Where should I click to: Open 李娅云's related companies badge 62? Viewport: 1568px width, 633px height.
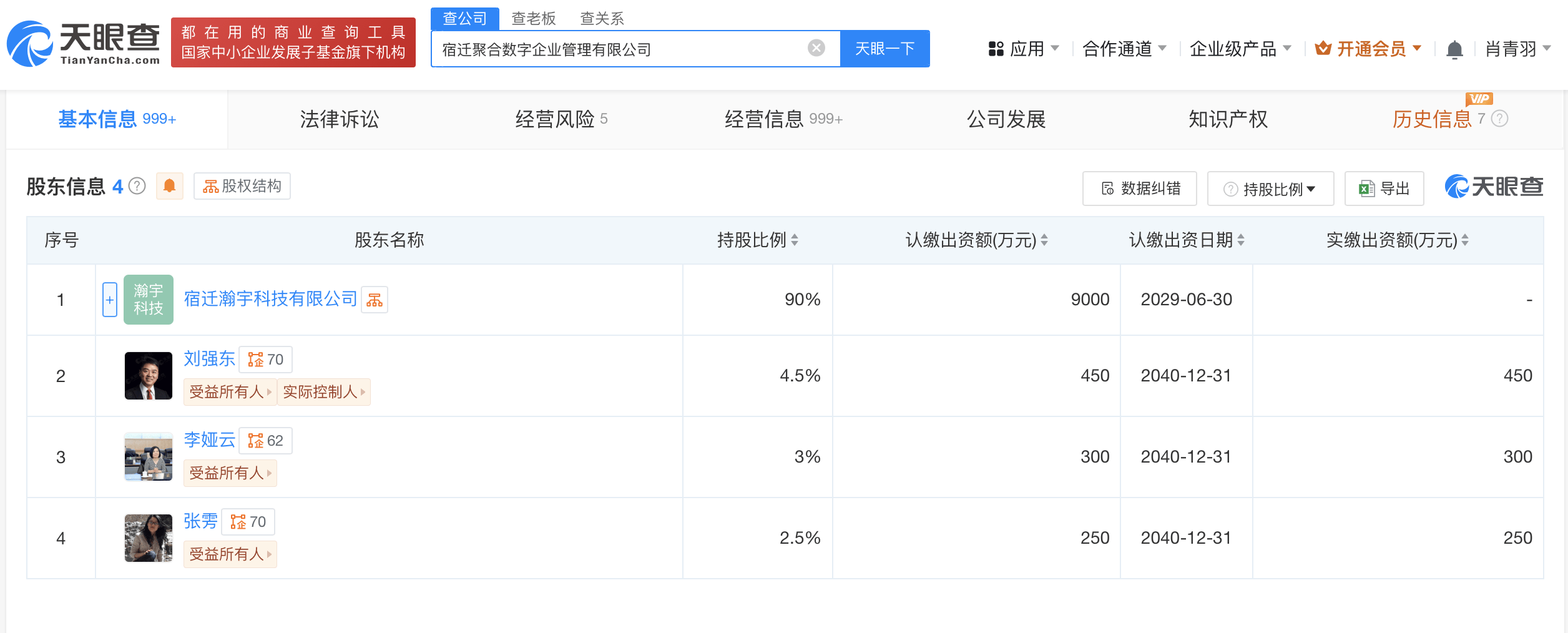pos(266,441)
